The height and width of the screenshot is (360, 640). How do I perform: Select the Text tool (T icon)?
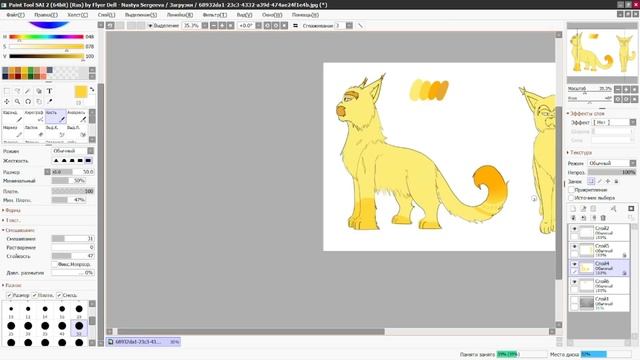pyautogui.click(x=49, y=91)
